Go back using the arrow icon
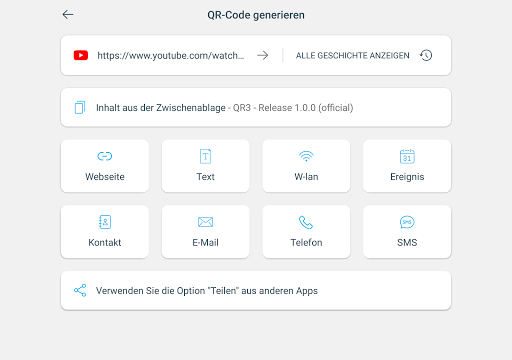The image size is (512, 360). [68, 14]
